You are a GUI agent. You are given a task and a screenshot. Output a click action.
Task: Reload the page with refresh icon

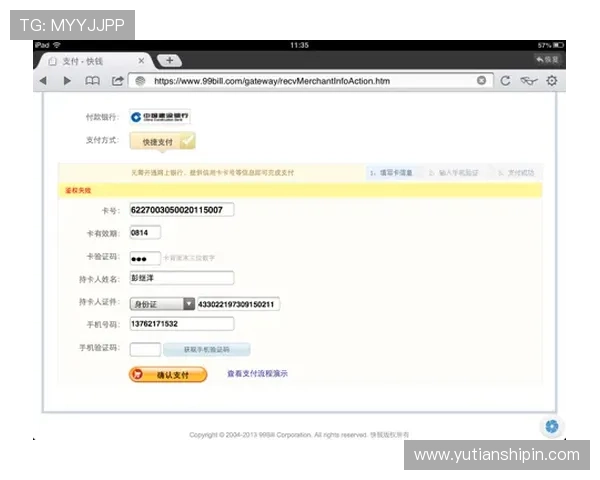coord(505,81)
